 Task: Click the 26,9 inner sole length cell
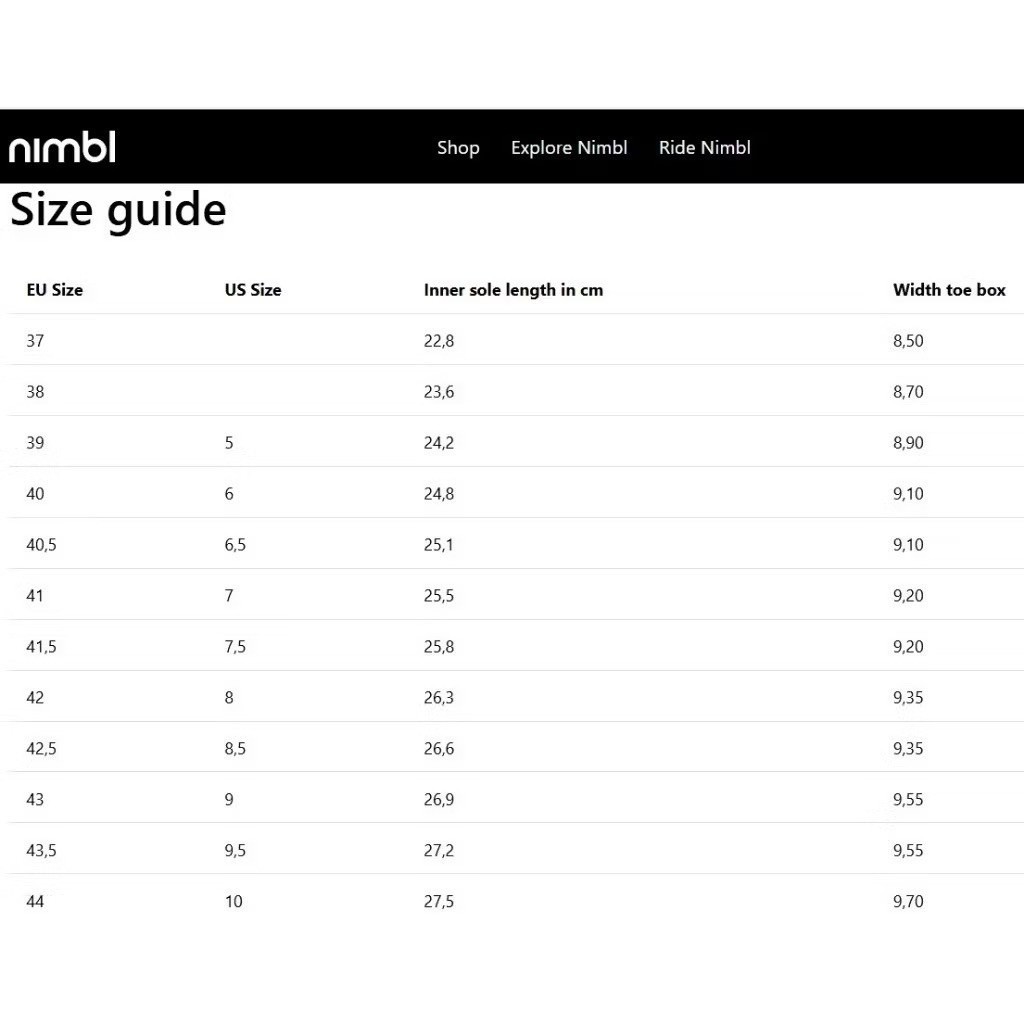click(439, 799)
